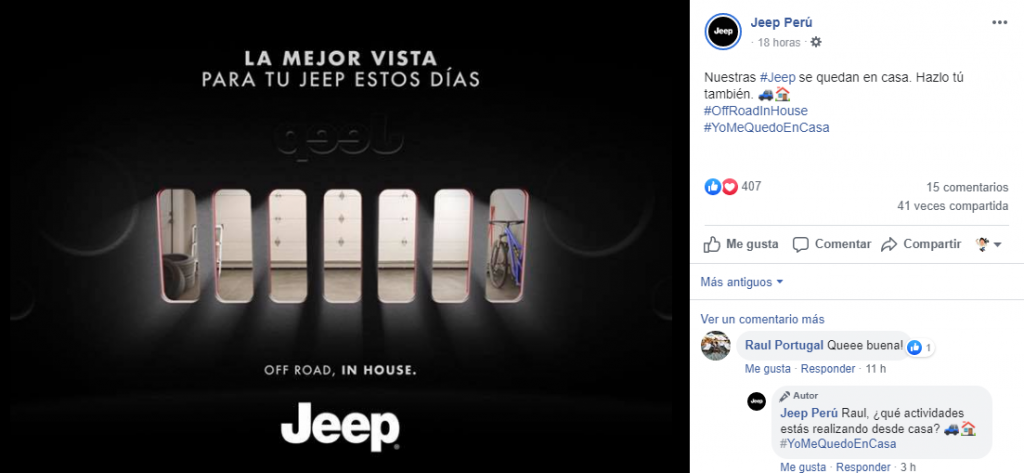Click the Jeep Perú page name header
Viewport: 1024px width, 473px height.
point(781,23)
